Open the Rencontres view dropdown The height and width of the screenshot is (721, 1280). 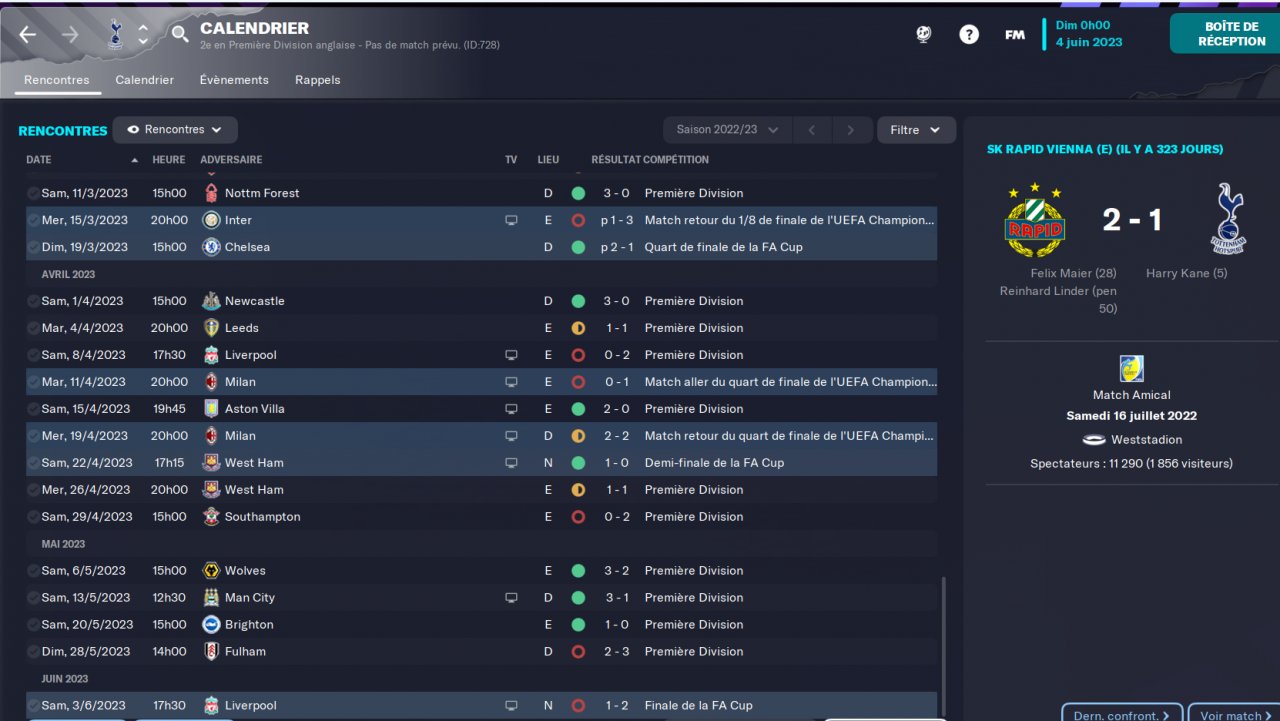coord(175,130)
